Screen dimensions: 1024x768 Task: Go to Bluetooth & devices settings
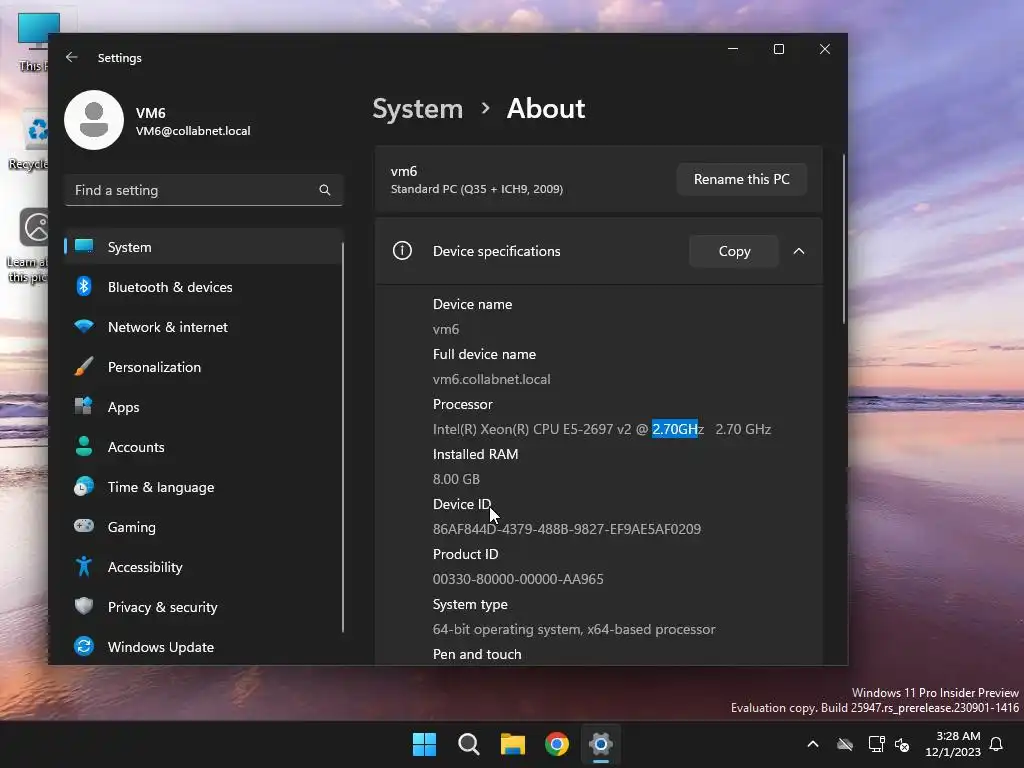204,287
